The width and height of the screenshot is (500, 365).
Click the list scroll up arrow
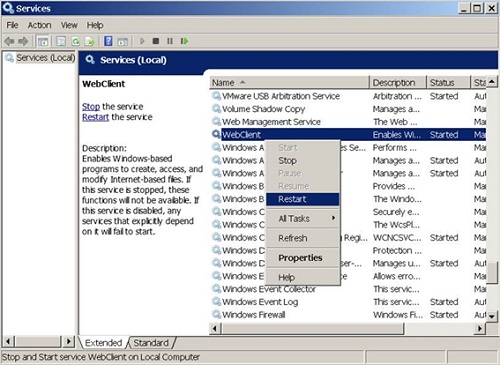coord(492,81)
